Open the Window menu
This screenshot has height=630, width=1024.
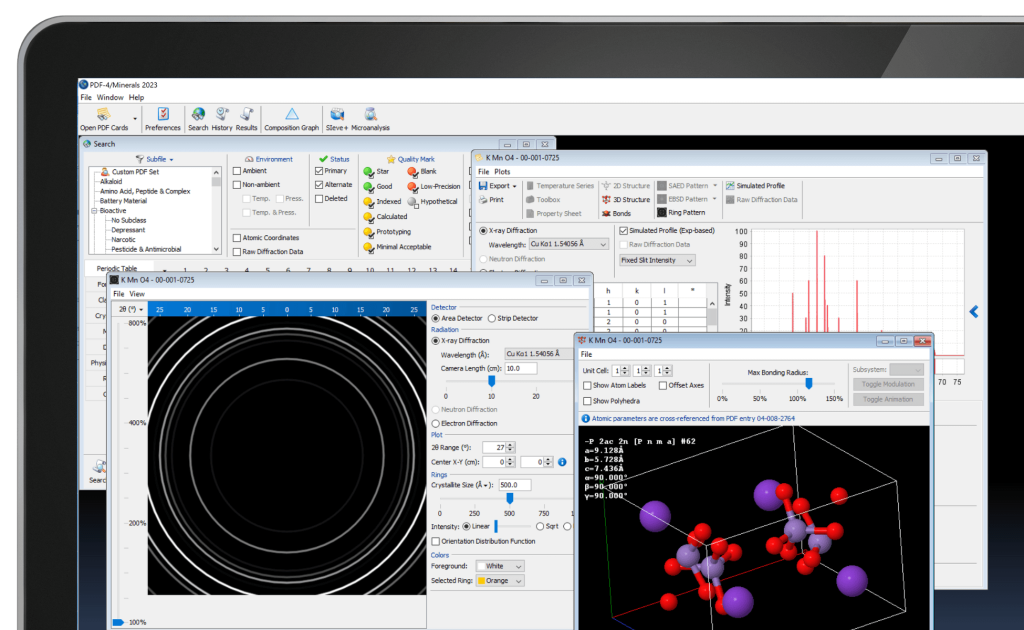[110, 97]
